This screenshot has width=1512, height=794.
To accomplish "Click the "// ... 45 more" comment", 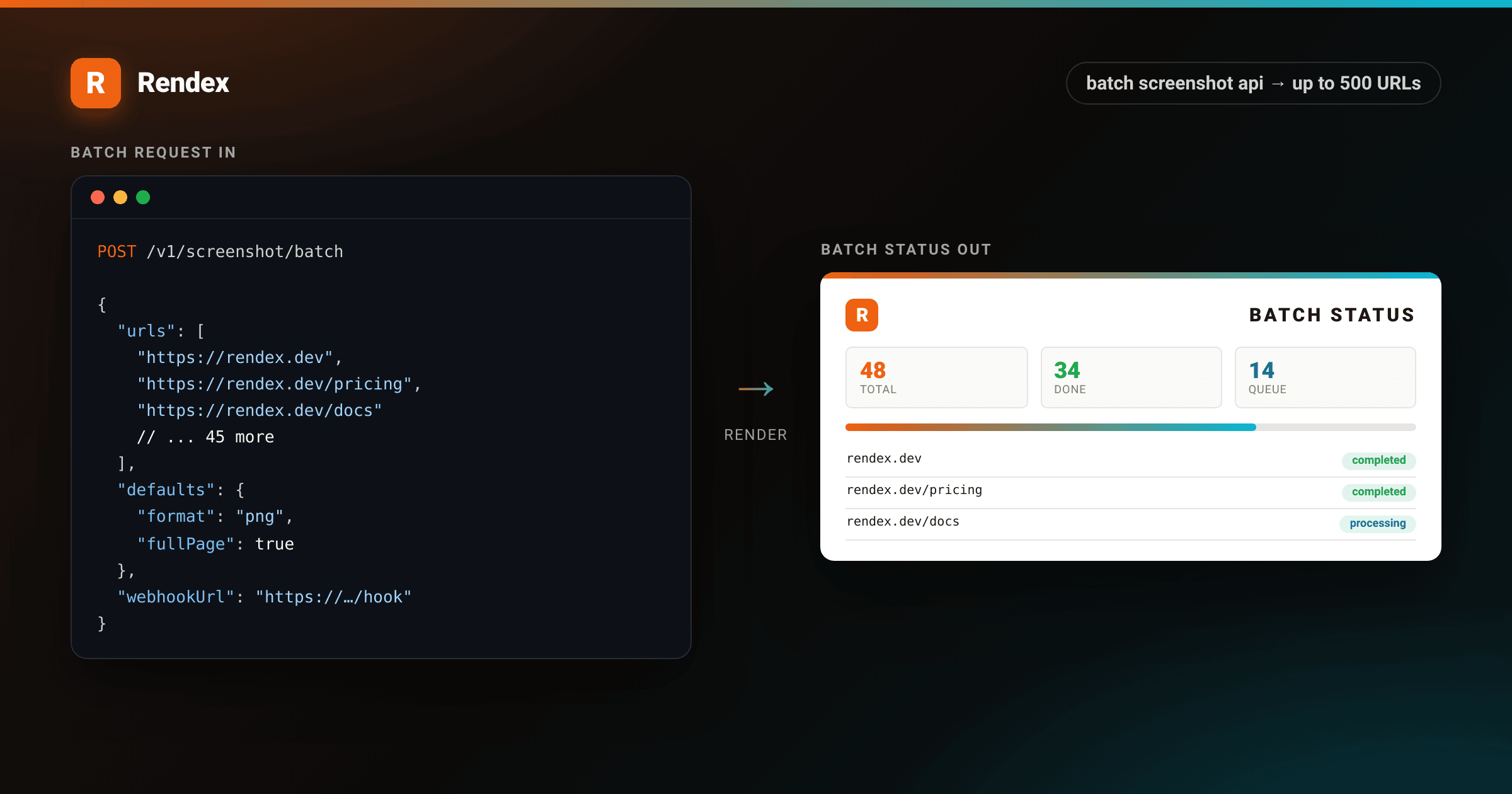I will [205, 437].
